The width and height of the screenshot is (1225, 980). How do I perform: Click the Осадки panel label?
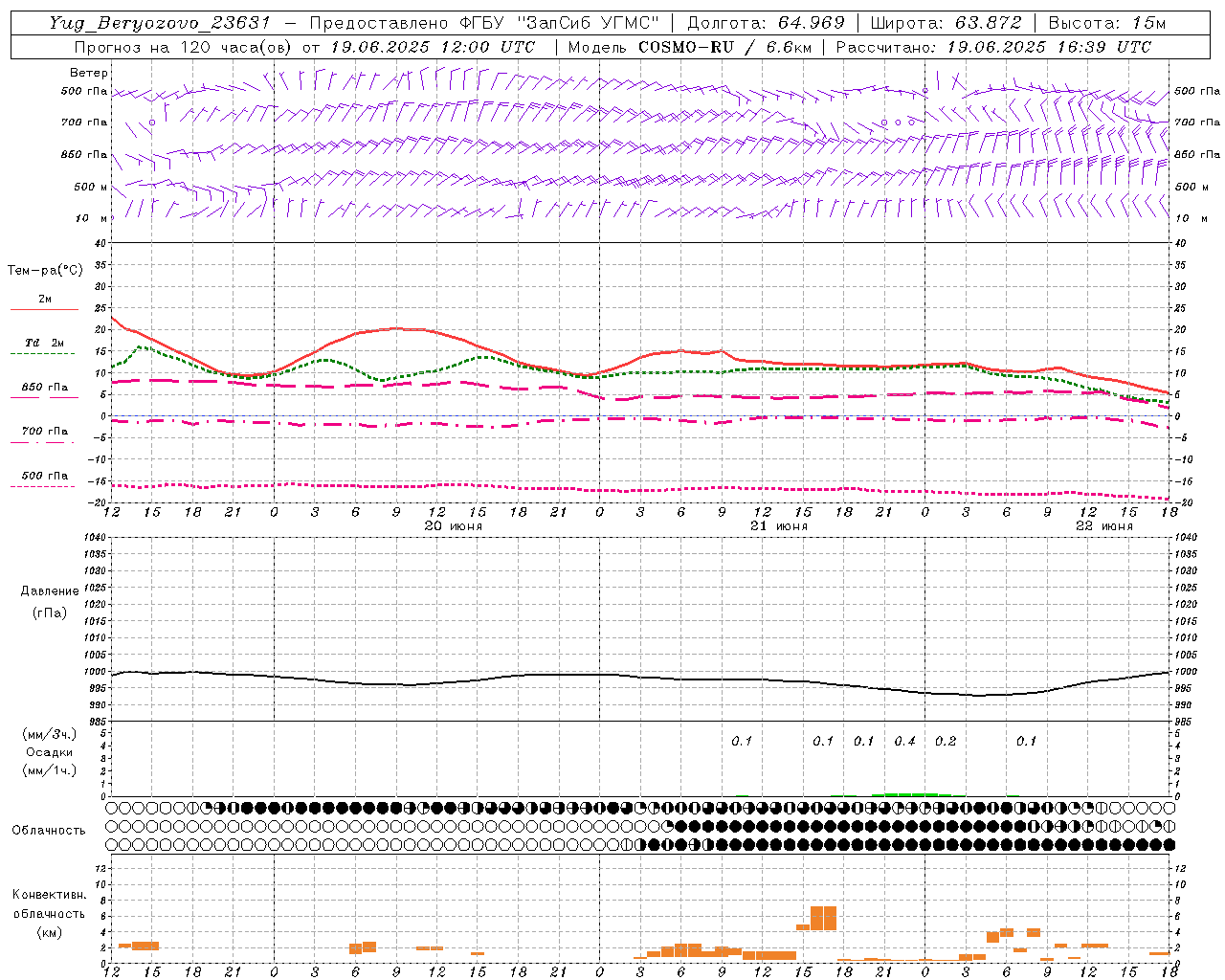coord(50,752)
